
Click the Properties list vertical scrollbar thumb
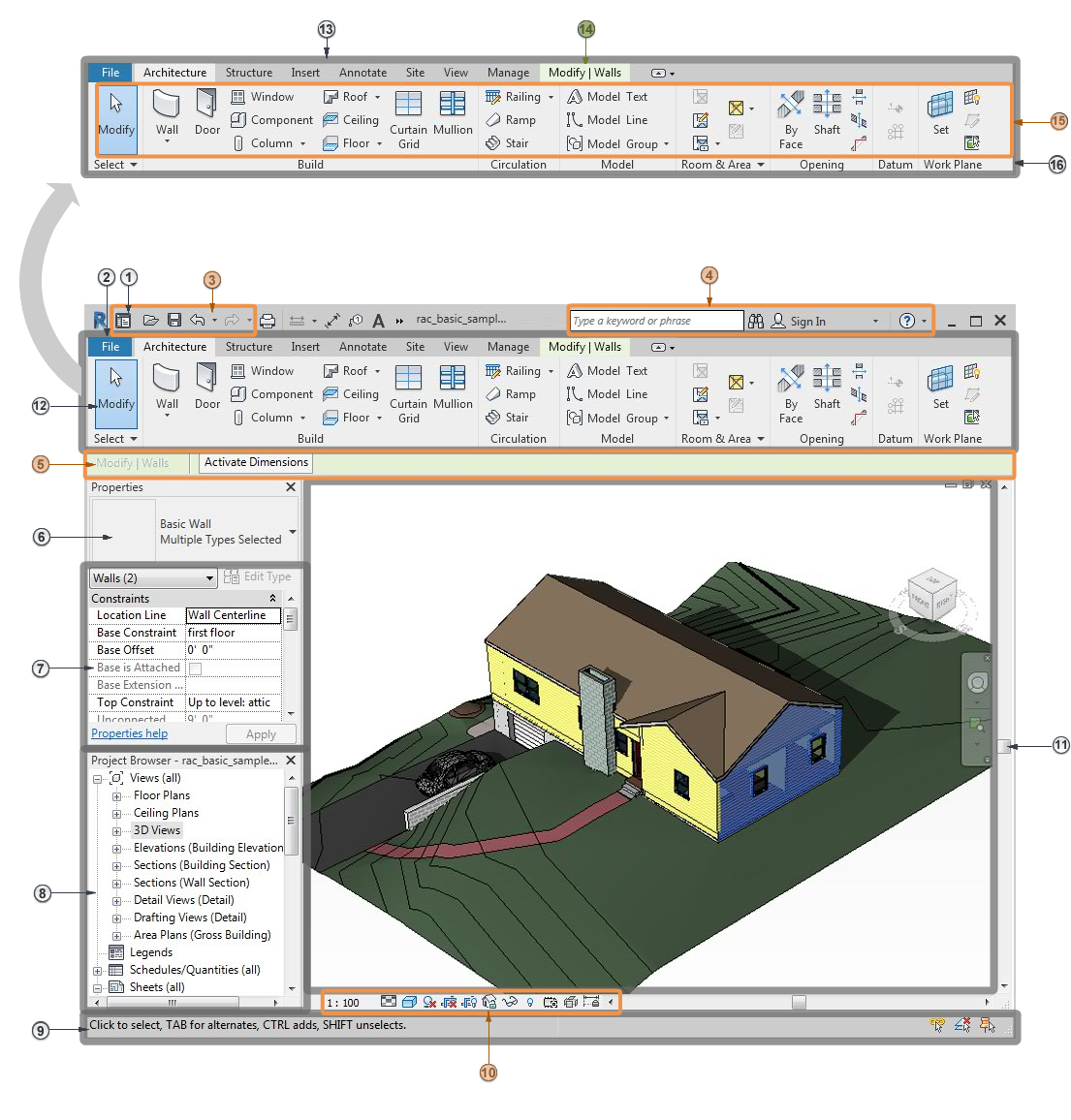[x=290, y=618]
